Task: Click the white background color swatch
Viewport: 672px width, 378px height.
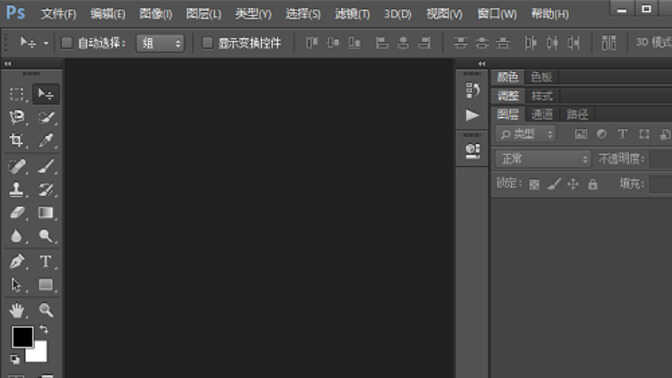Action: pyautogui.click(x=39, y=353)
